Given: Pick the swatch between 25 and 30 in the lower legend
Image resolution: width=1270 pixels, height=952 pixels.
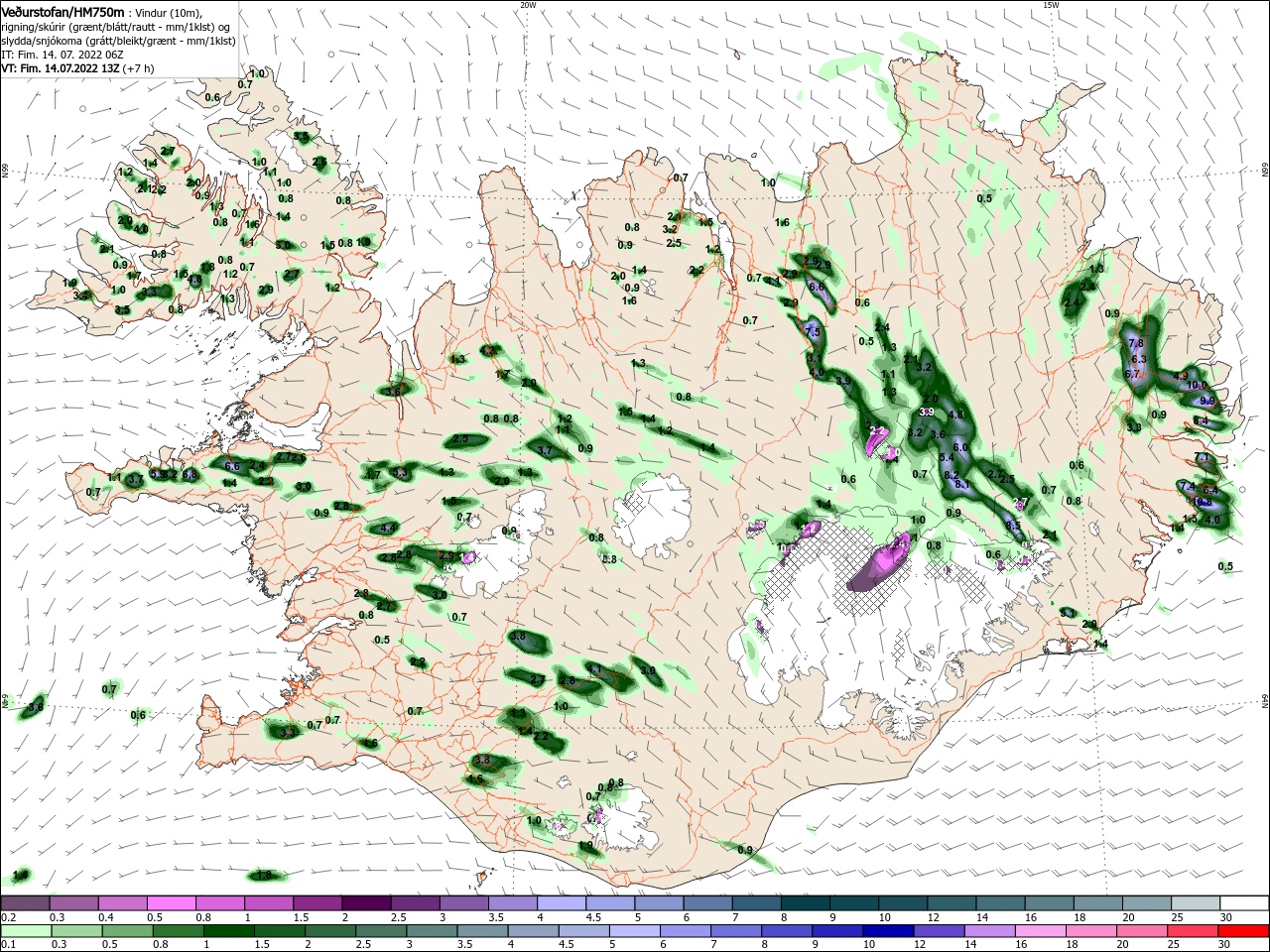Looking at the screenshot, I should (1194, 931).
